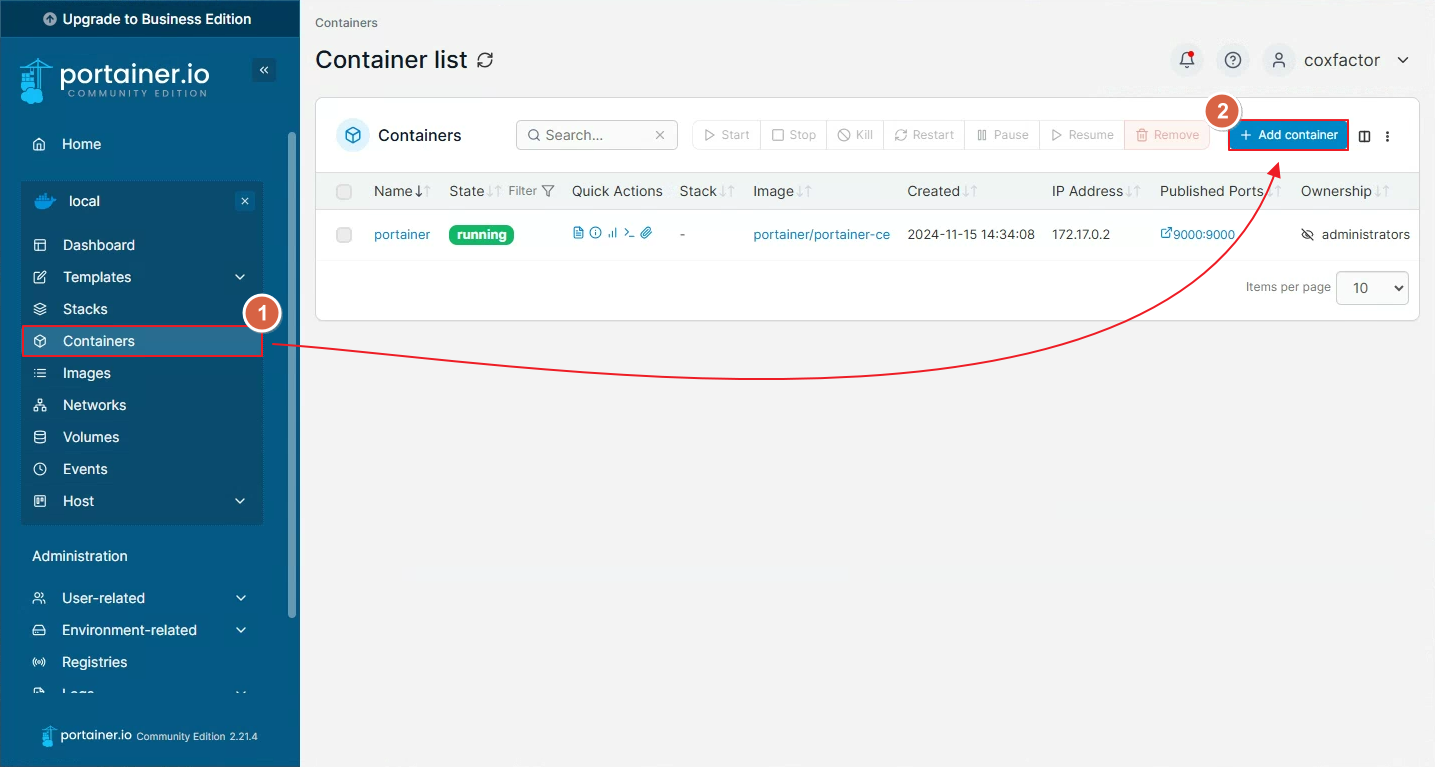
Task: Click the Home house icon in the sidebar
Action: click(39, 144)
